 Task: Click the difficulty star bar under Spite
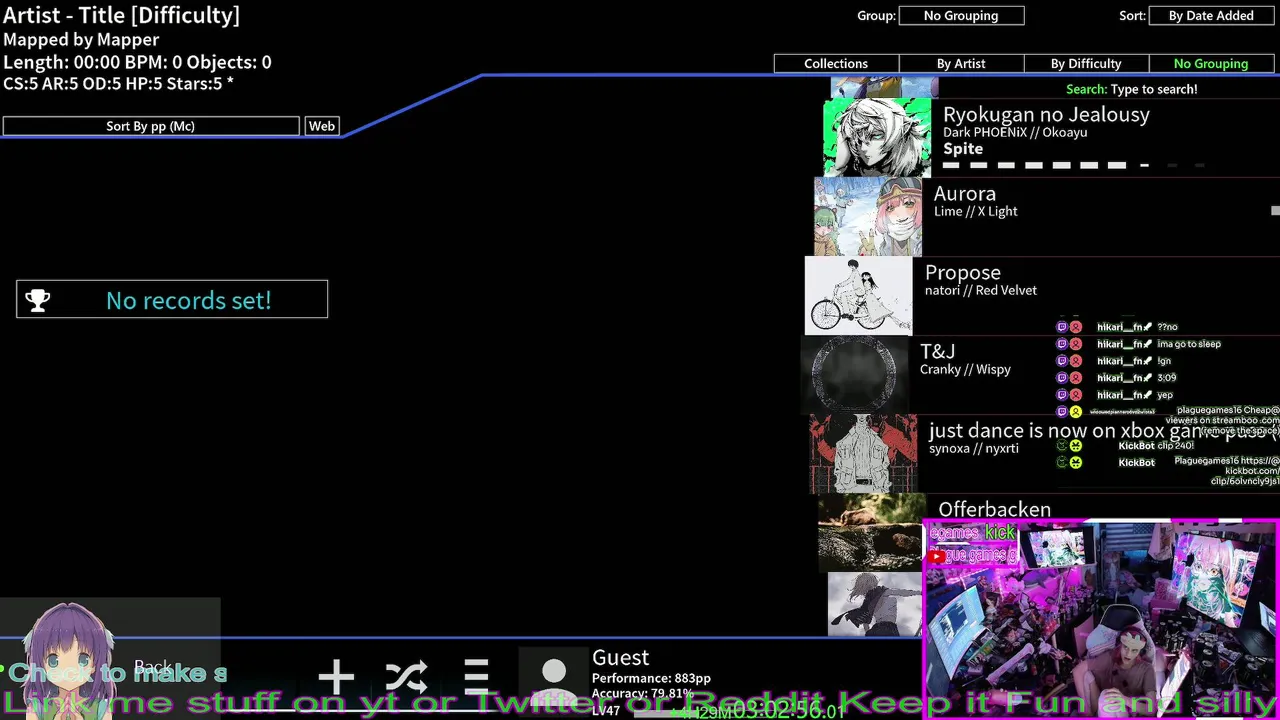[1074, 165]
